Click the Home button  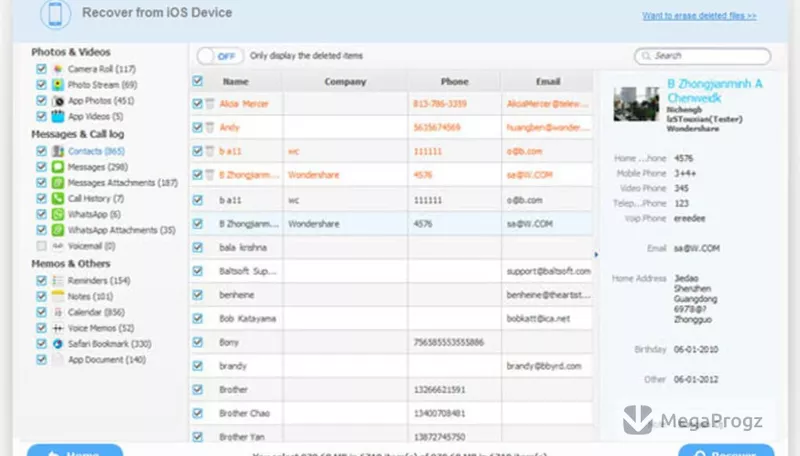[x=75, y=450]
